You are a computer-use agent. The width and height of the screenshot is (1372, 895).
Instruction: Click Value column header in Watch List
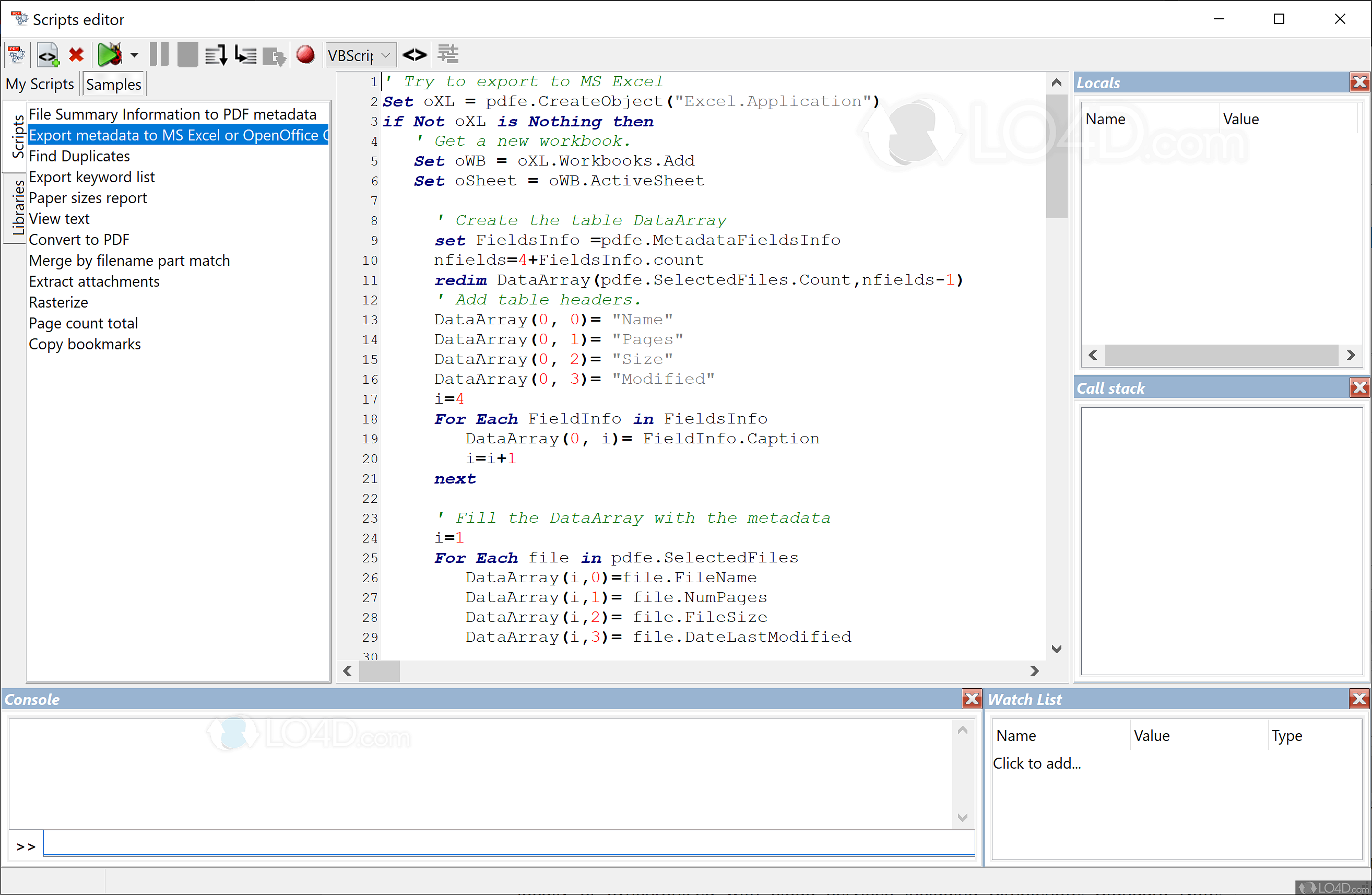1199,735
